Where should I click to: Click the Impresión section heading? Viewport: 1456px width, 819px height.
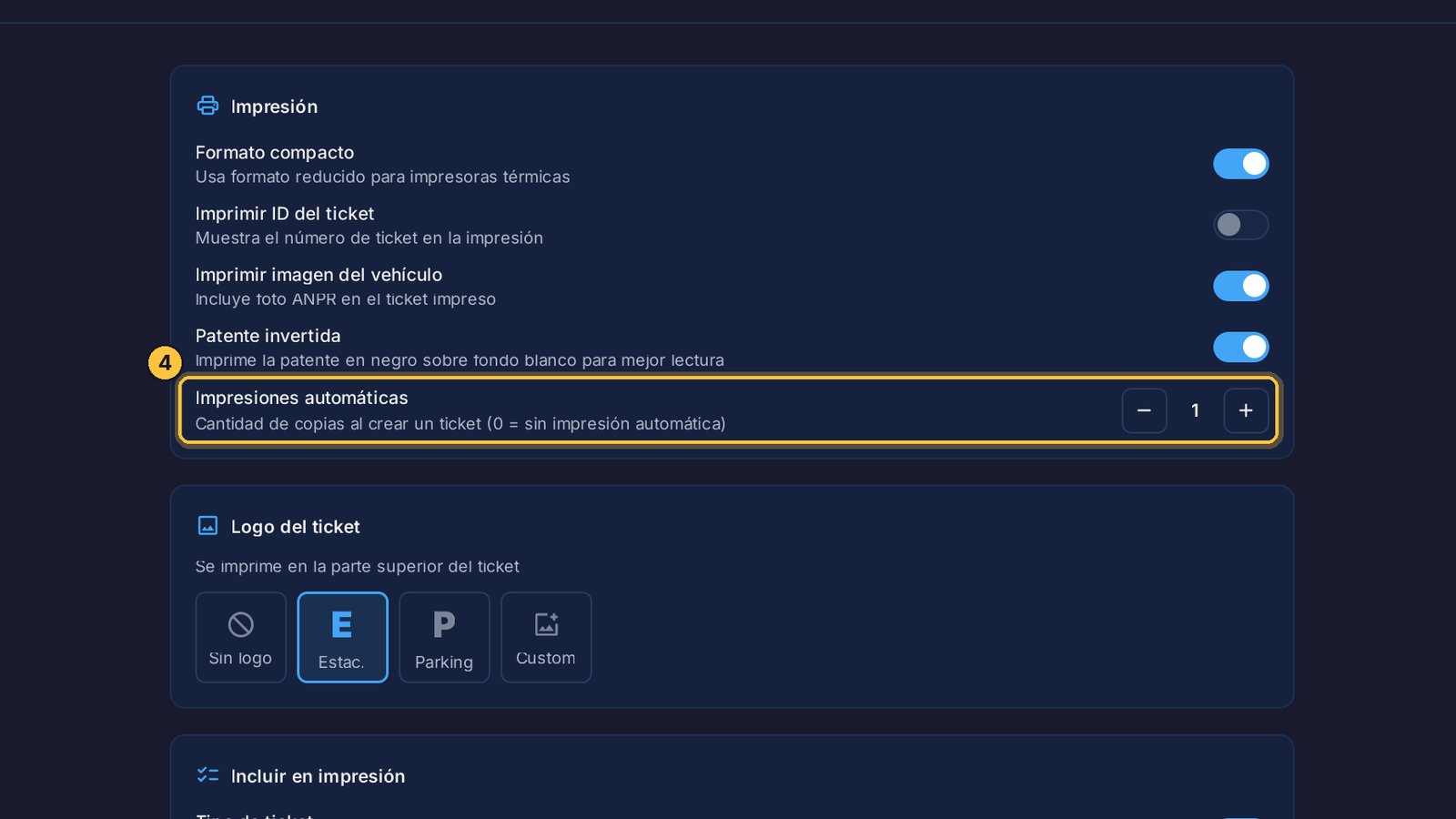[274, 106]
